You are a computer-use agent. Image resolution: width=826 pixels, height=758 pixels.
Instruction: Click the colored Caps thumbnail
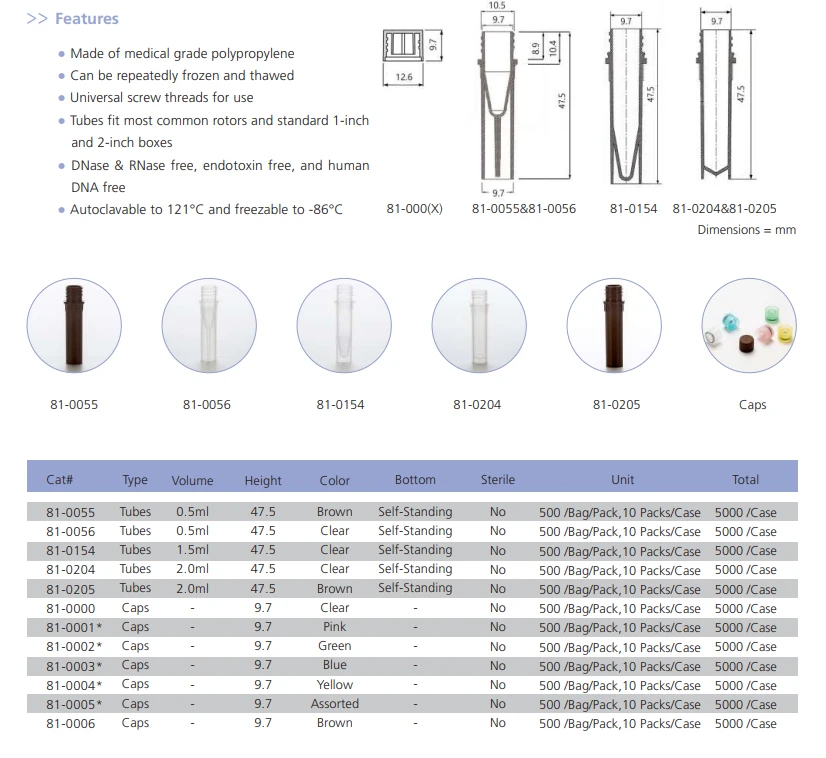point(749,326)
